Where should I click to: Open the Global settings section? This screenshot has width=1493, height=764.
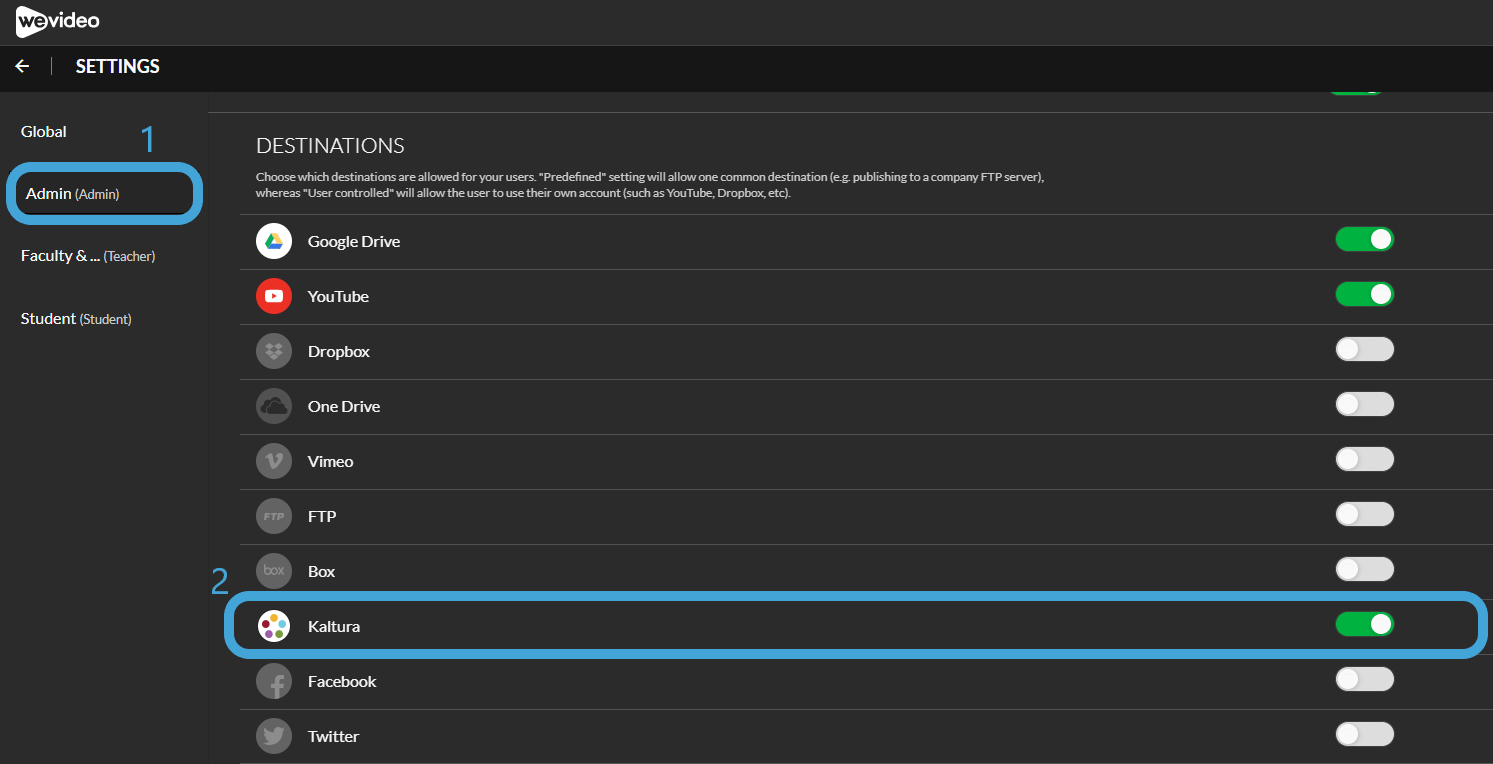pos(44,131)
